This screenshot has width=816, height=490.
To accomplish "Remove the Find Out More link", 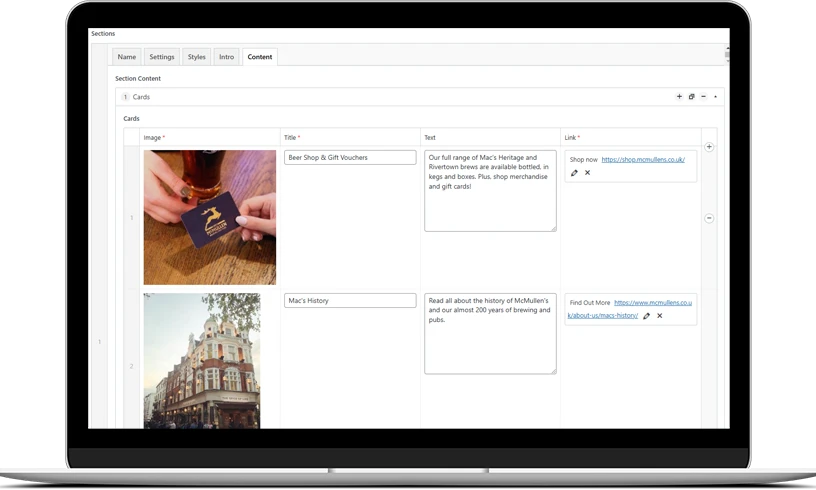I will pos(659,316).
